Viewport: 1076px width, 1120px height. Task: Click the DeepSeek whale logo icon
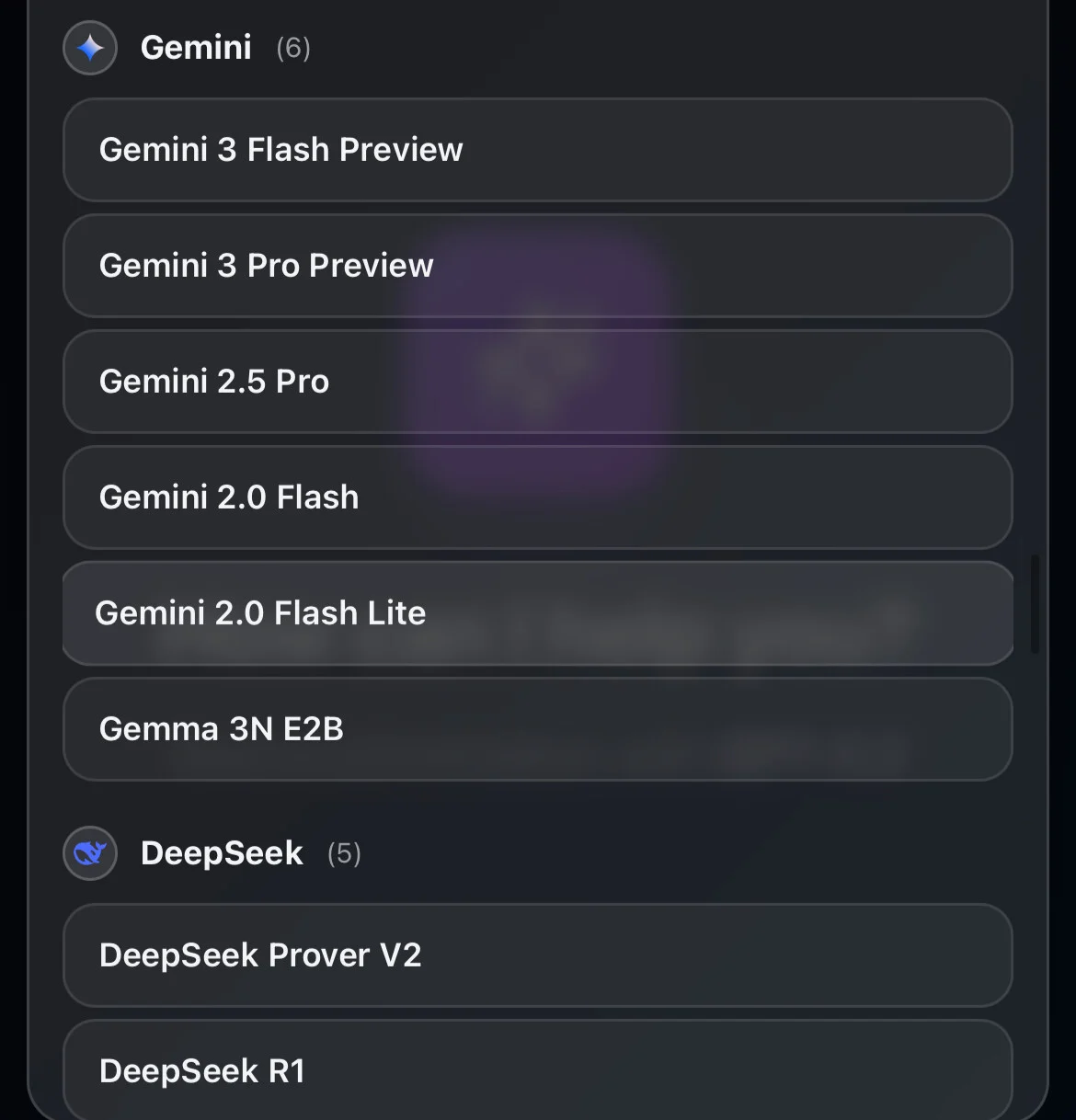pyautogui.click(x=90, y=853)
